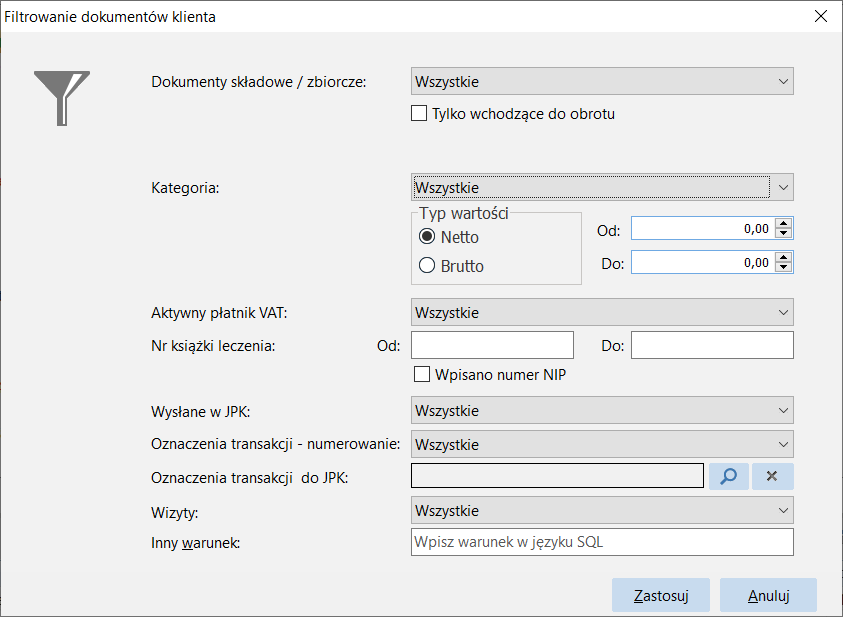Clear JPK transaction markings with X icon

click(x=772, y=476)
